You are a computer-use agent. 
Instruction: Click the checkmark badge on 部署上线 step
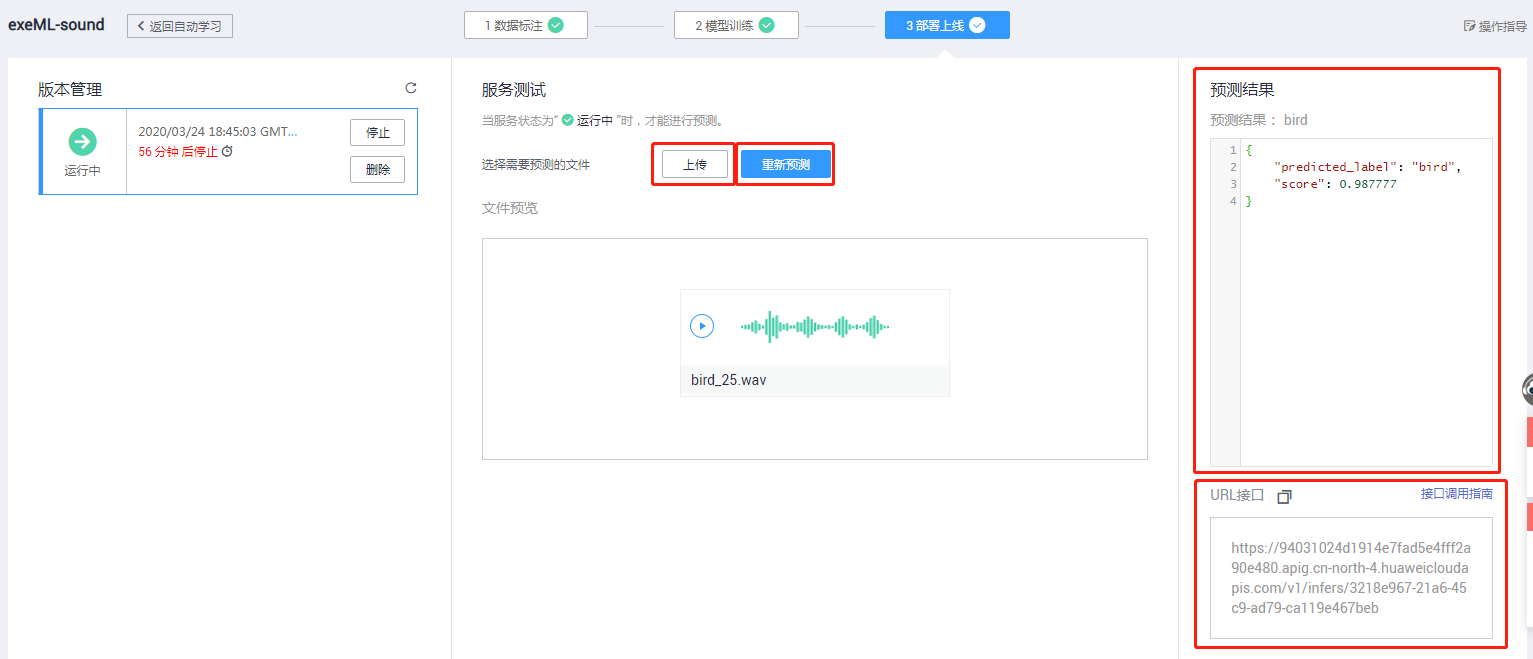click(978, 25)
